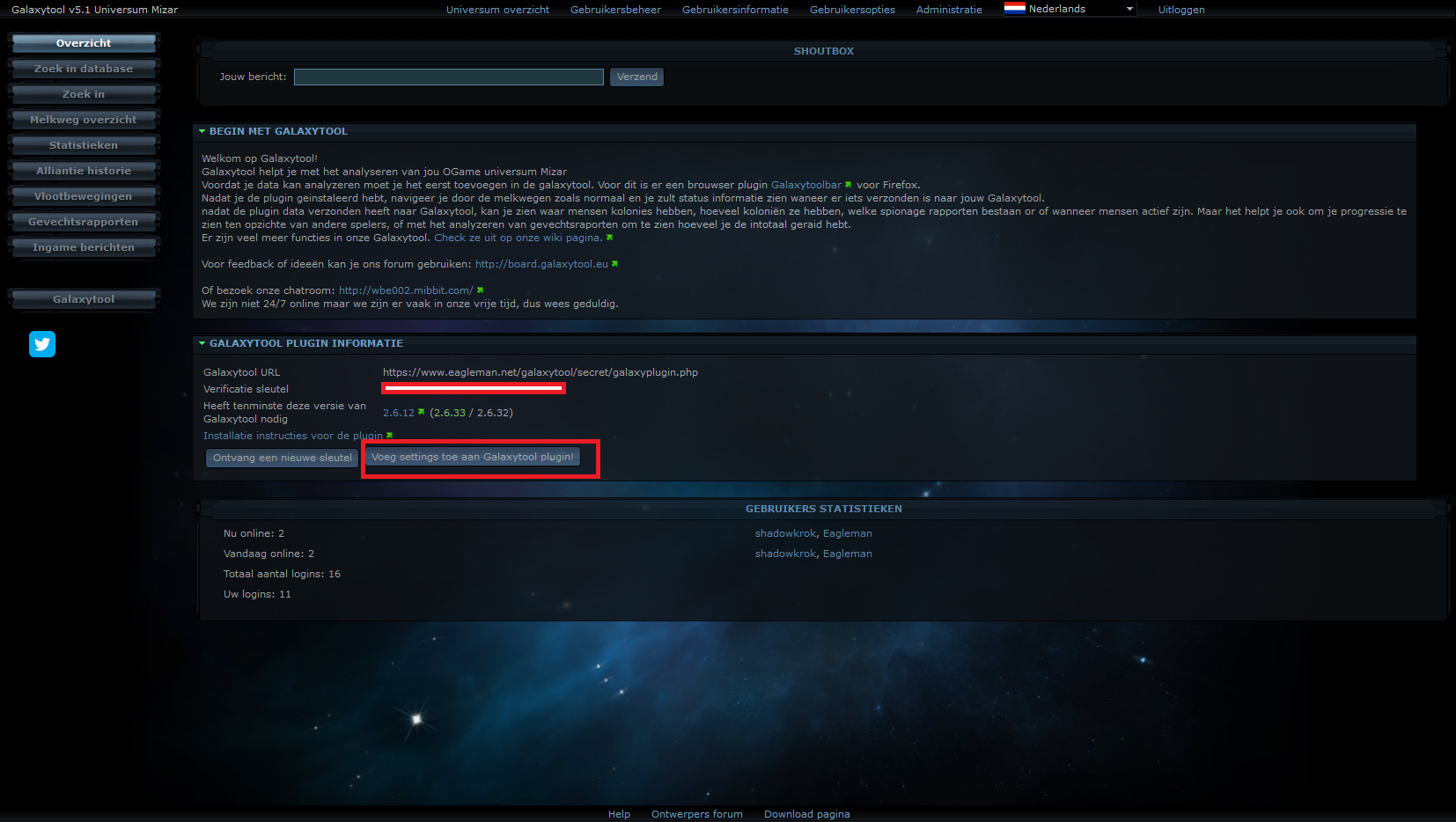Open shadowkrok in Vandaag online row
1456x822 pixels.
point(786,554)
